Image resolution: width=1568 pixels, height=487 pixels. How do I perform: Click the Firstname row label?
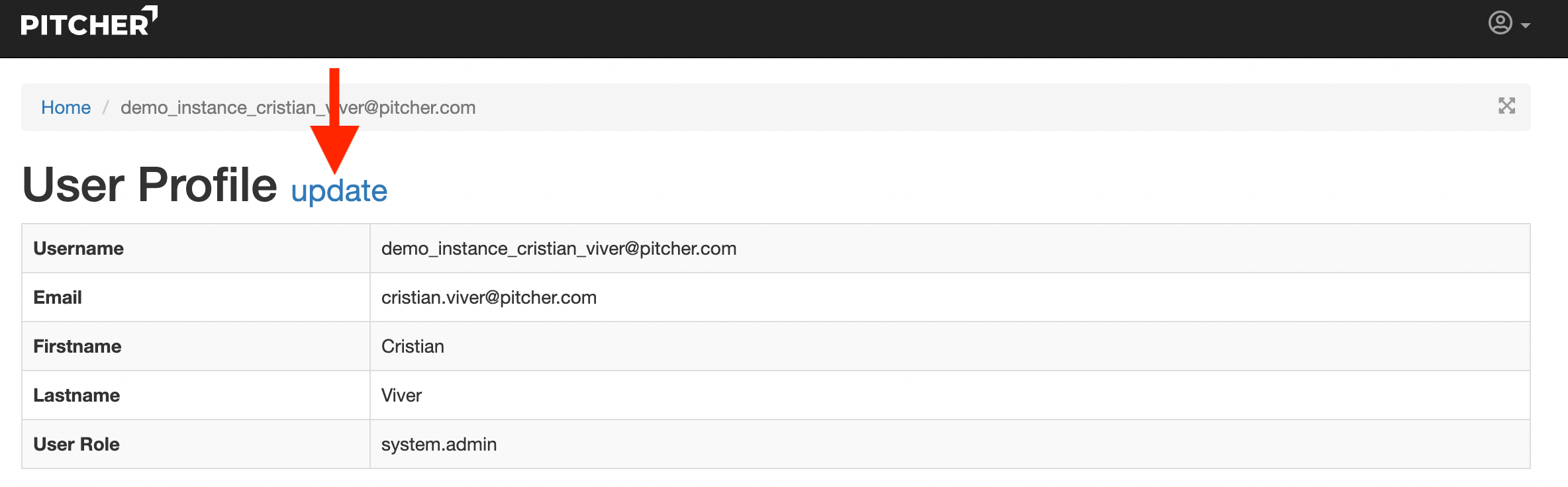77,347
